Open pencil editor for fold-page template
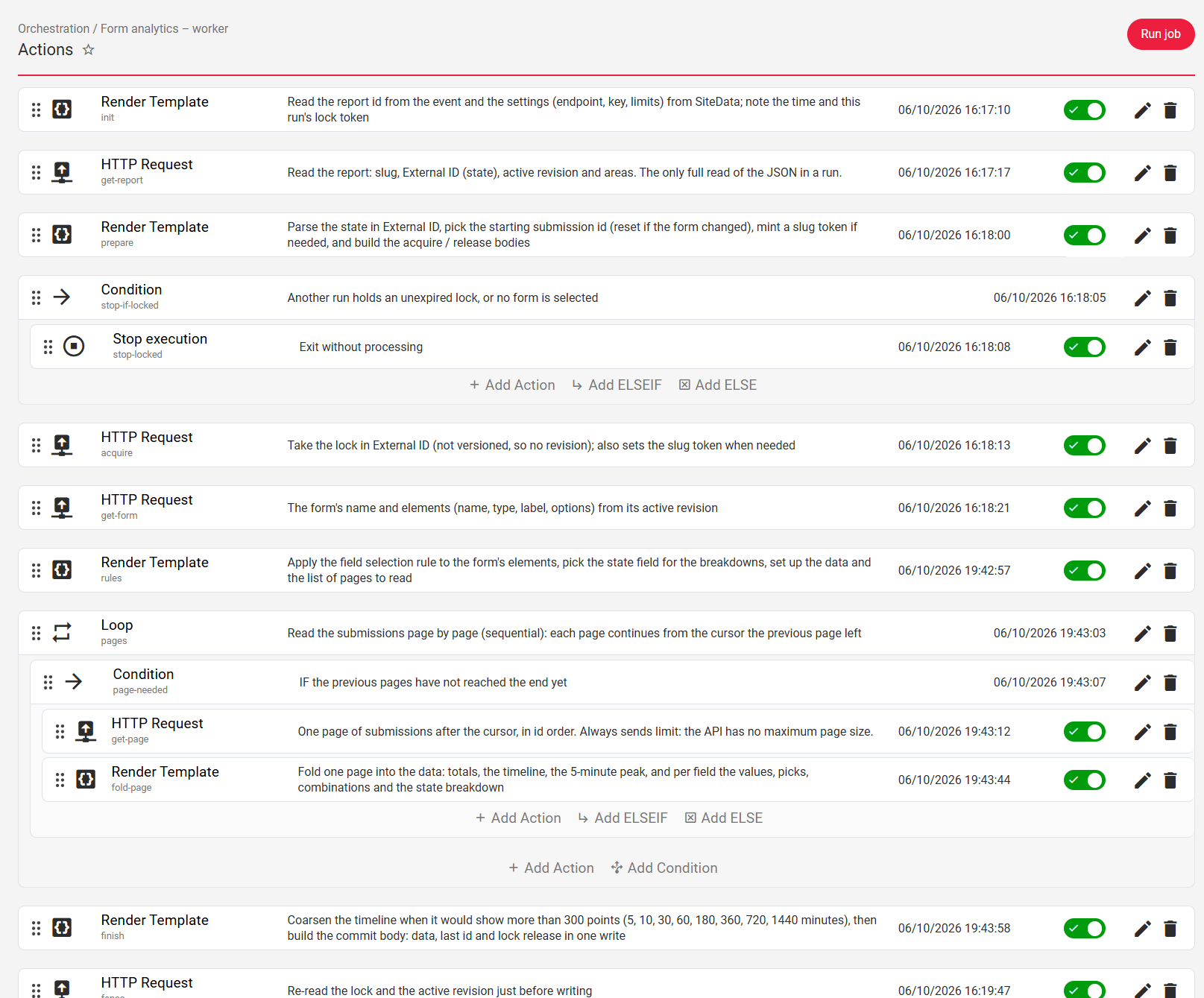Viewport: 1204px width, 998px height. coord(1142,780)
